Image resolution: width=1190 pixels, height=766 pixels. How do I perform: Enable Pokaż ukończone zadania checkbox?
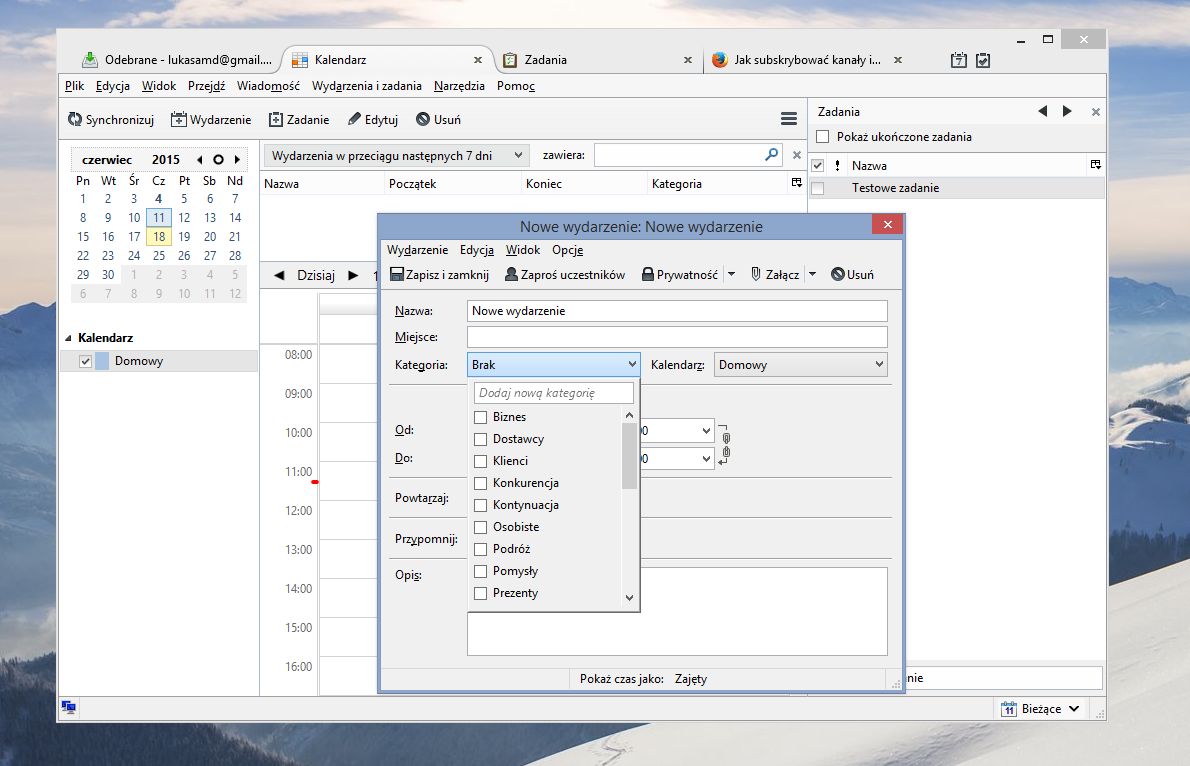(x=823, y=137)
